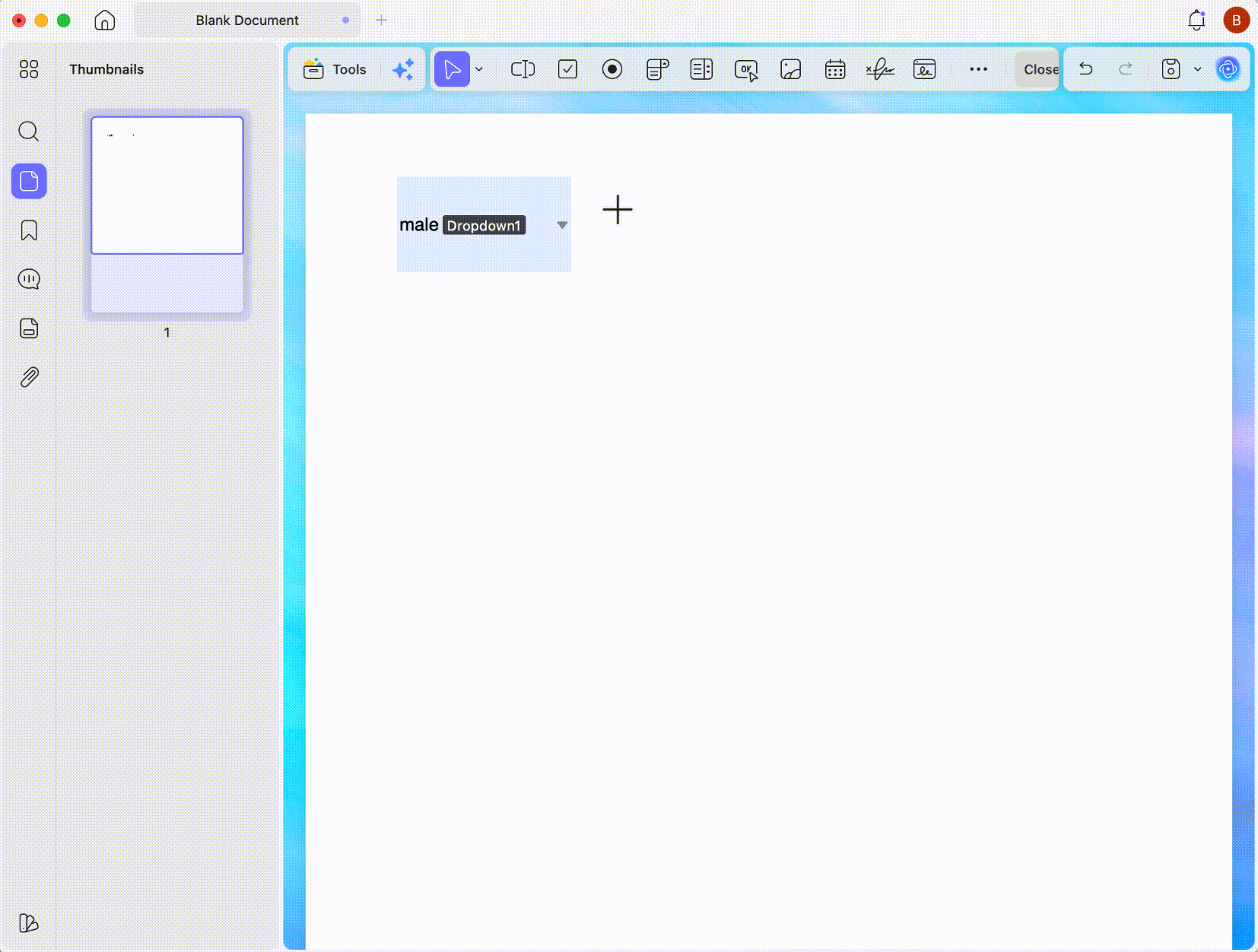Click the Thumbnails panel heading
Image resolution: width=1258 pixels, height=952 pixels.
coord(106,69)
